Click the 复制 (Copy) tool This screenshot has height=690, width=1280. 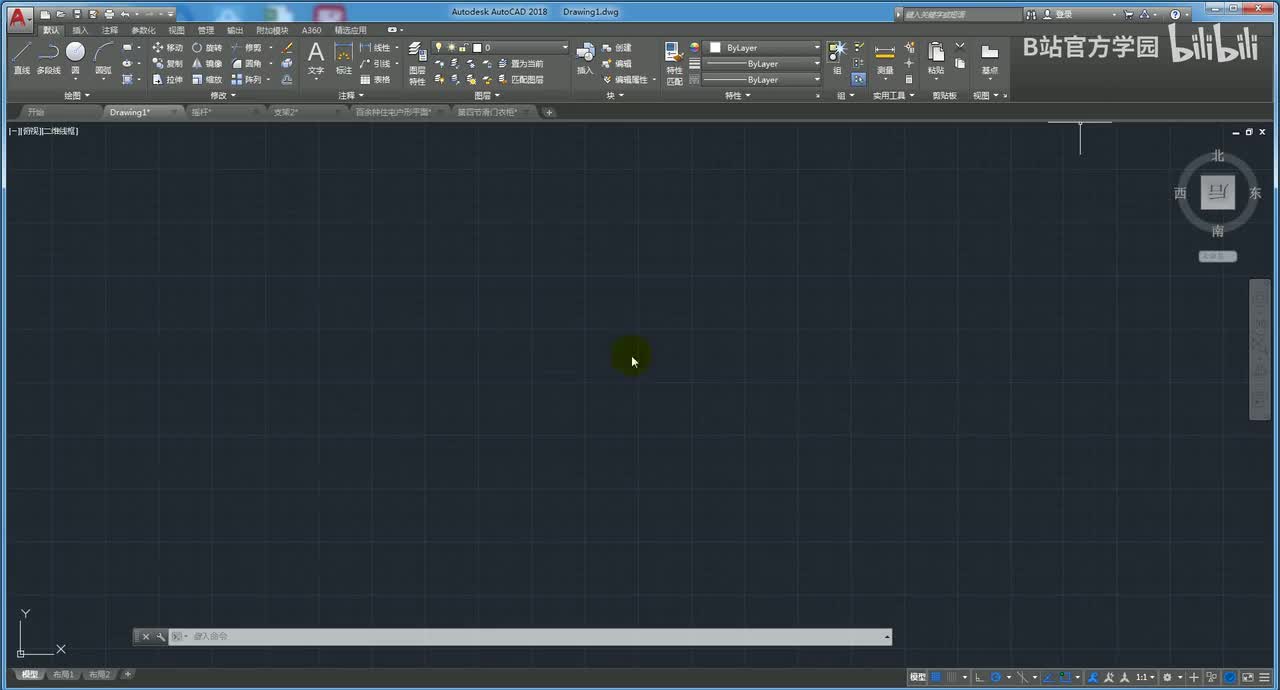[167, 63]
